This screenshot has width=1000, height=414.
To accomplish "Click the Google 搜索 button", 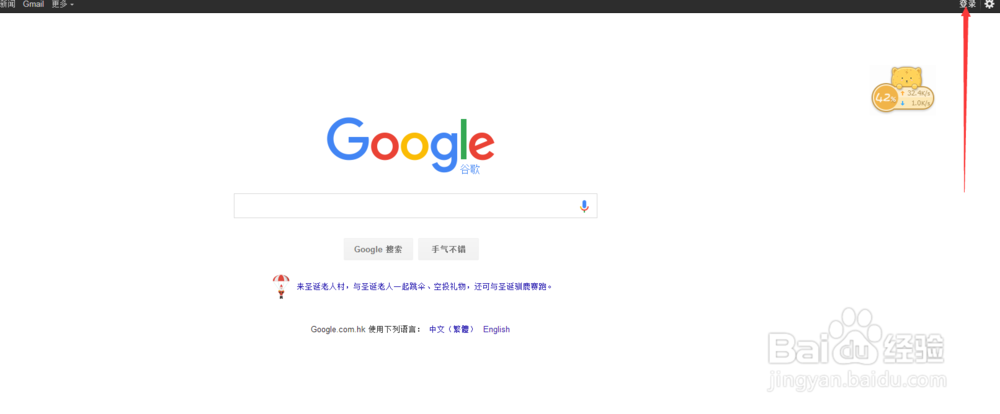I will [378, 249].
